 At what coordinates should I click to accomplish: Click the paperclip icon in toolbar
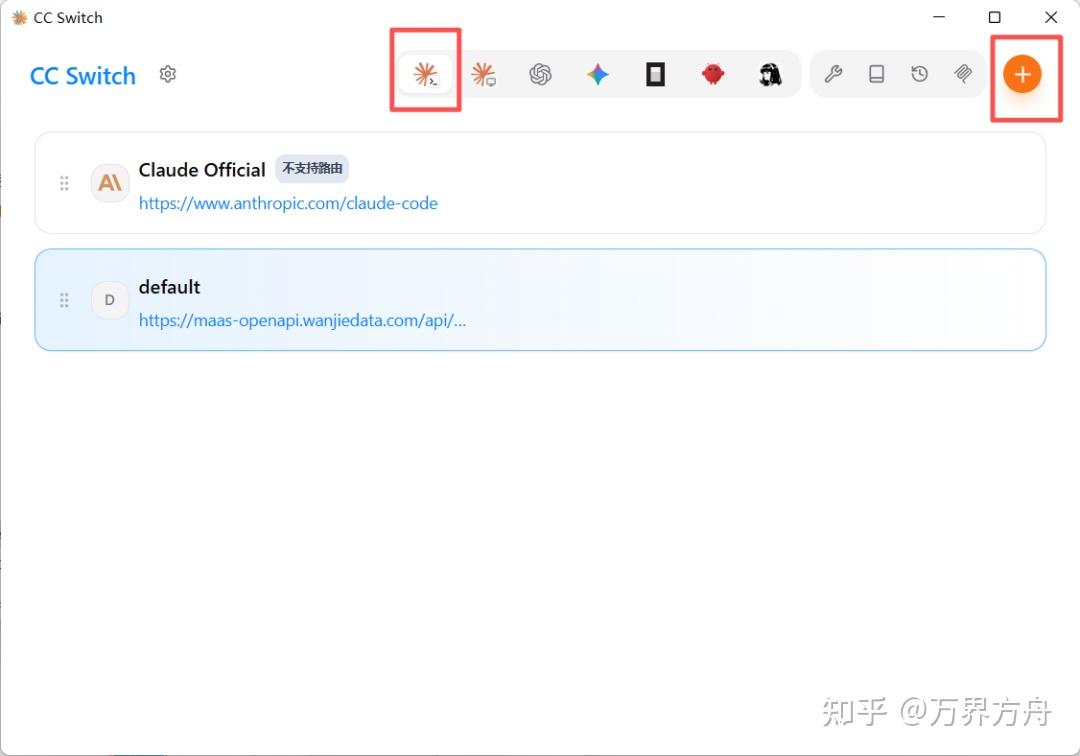963,74
